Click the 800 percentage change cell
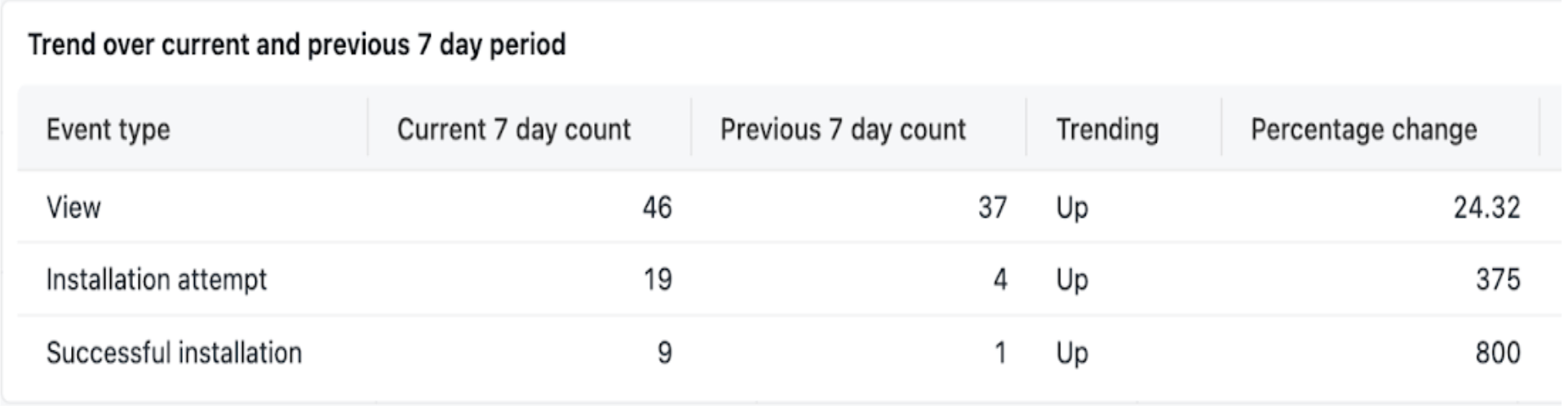Screen dimensions: 1568x406 click(x=1497, y=353)
